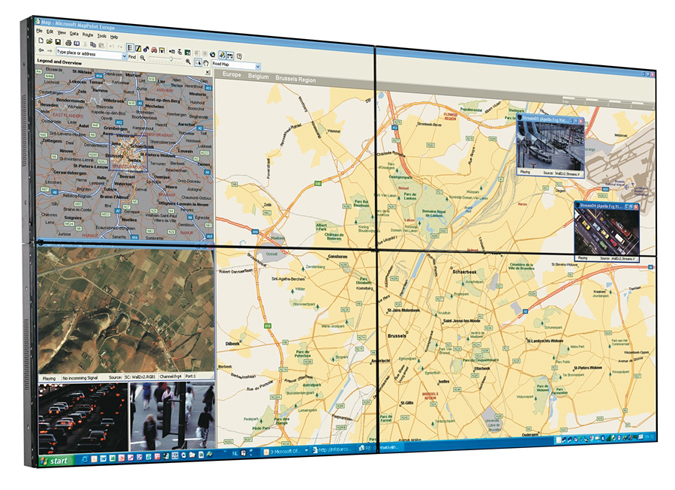Open the Route menu
The width and height of the screenshot is (675, 490).
(x=88, y=34)
